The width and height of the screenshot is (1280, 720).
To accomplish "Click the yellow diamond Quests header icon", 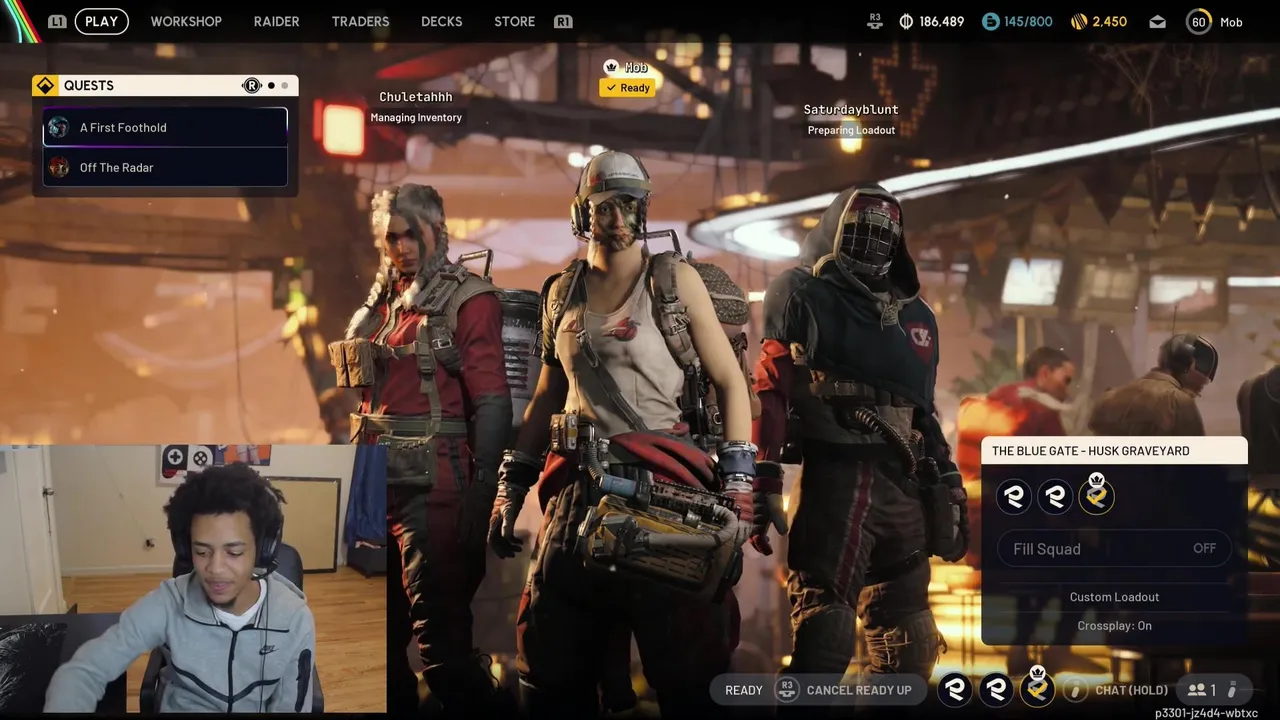I will [x=44, y=86].
